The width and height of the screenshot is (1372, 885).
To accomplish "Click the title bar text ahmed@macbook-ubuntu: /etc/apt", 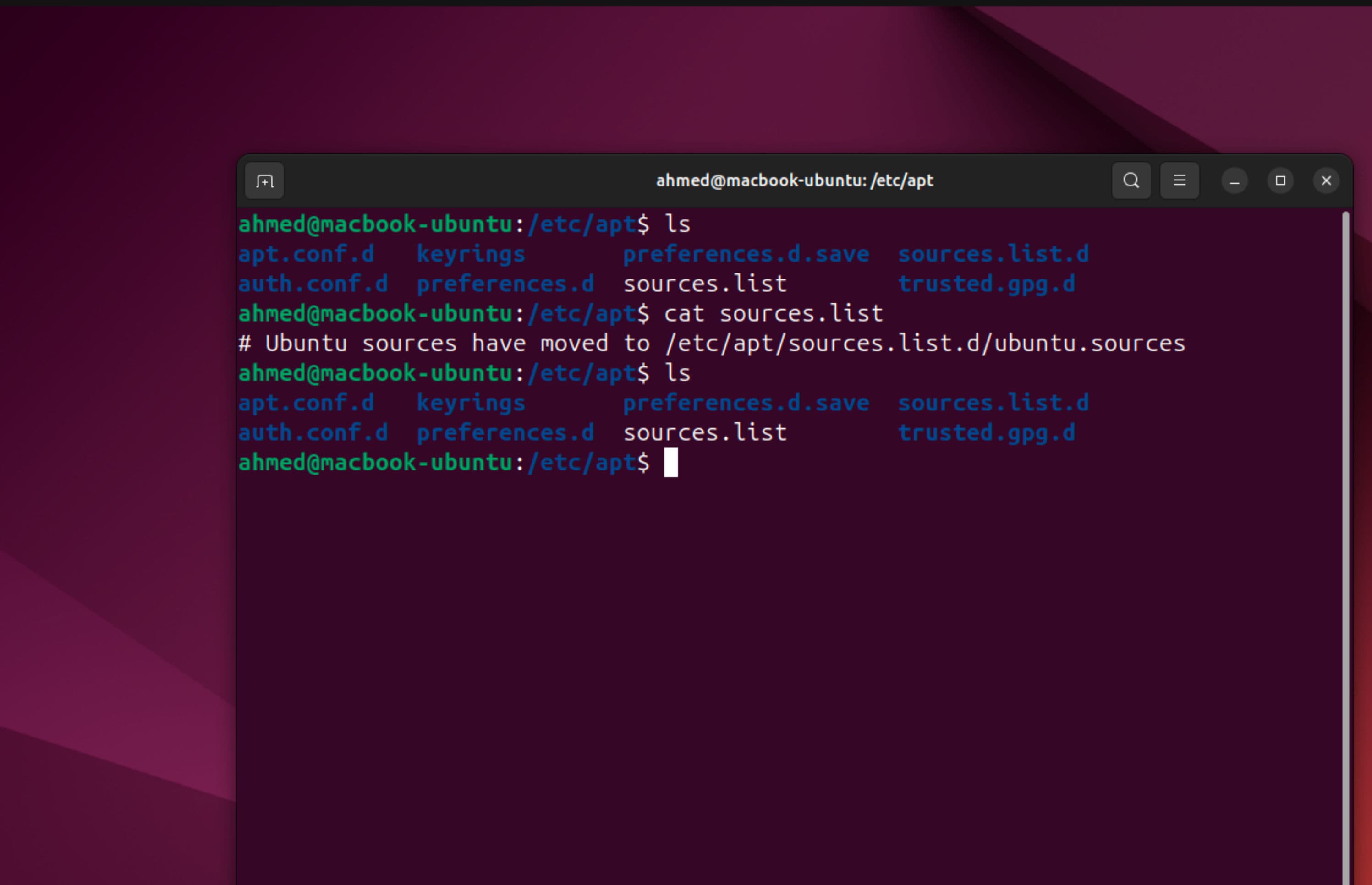I will click(x=794, y=180).
